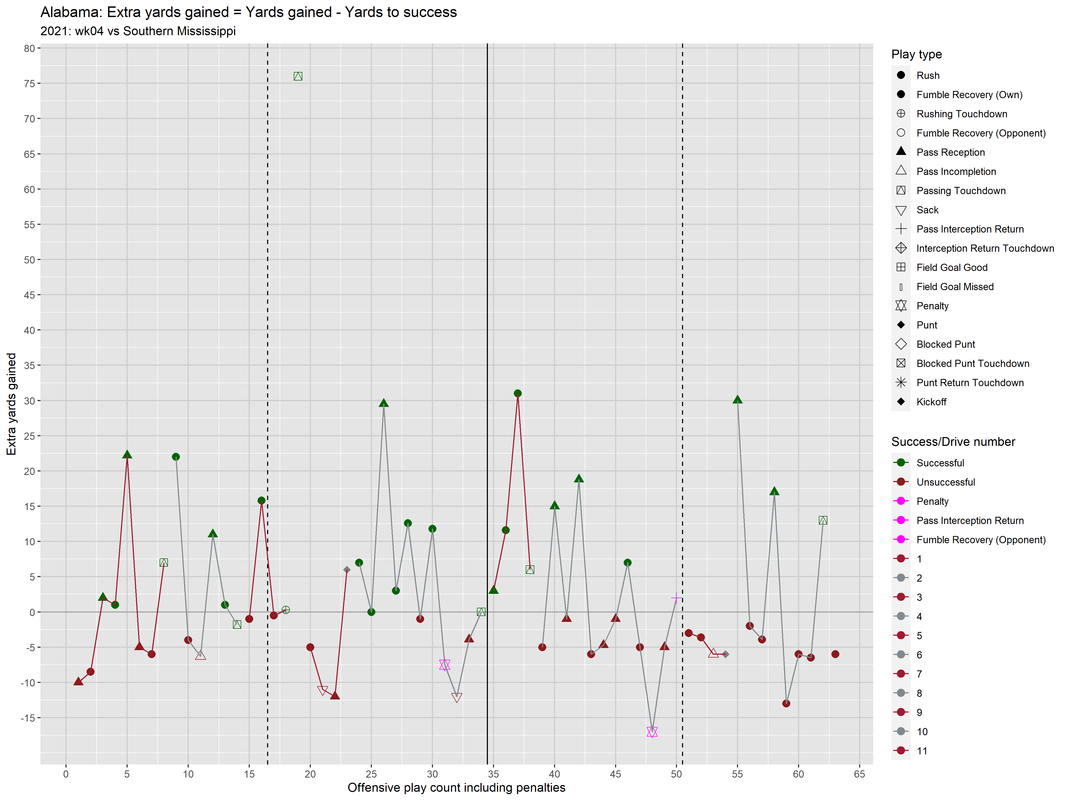Screen dimensions: 1067x800
Task: Click the rushing touchdown marker at play 18
Action: click(x=286, y=610)
